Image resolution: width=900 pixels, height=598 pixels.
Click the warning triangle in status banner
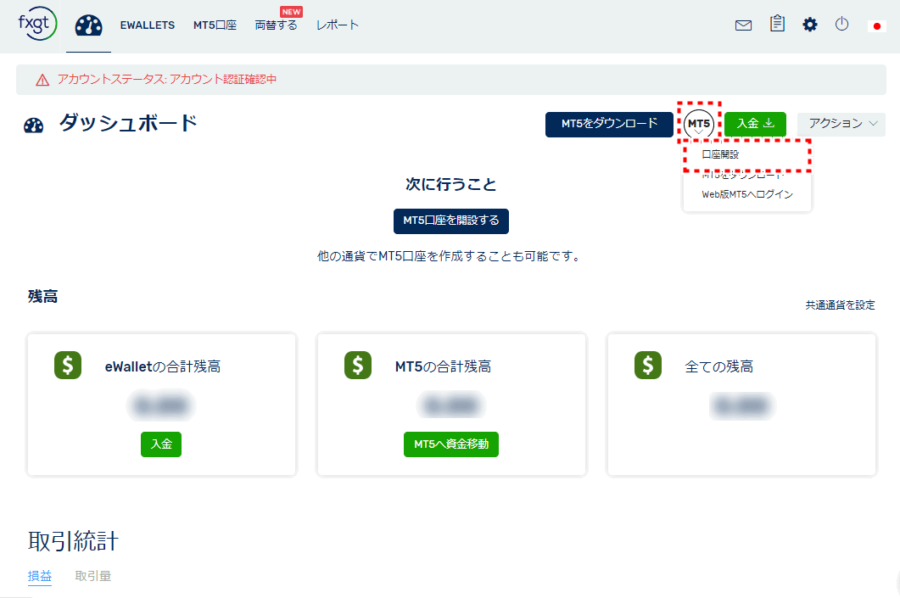(x=42, y=80)
